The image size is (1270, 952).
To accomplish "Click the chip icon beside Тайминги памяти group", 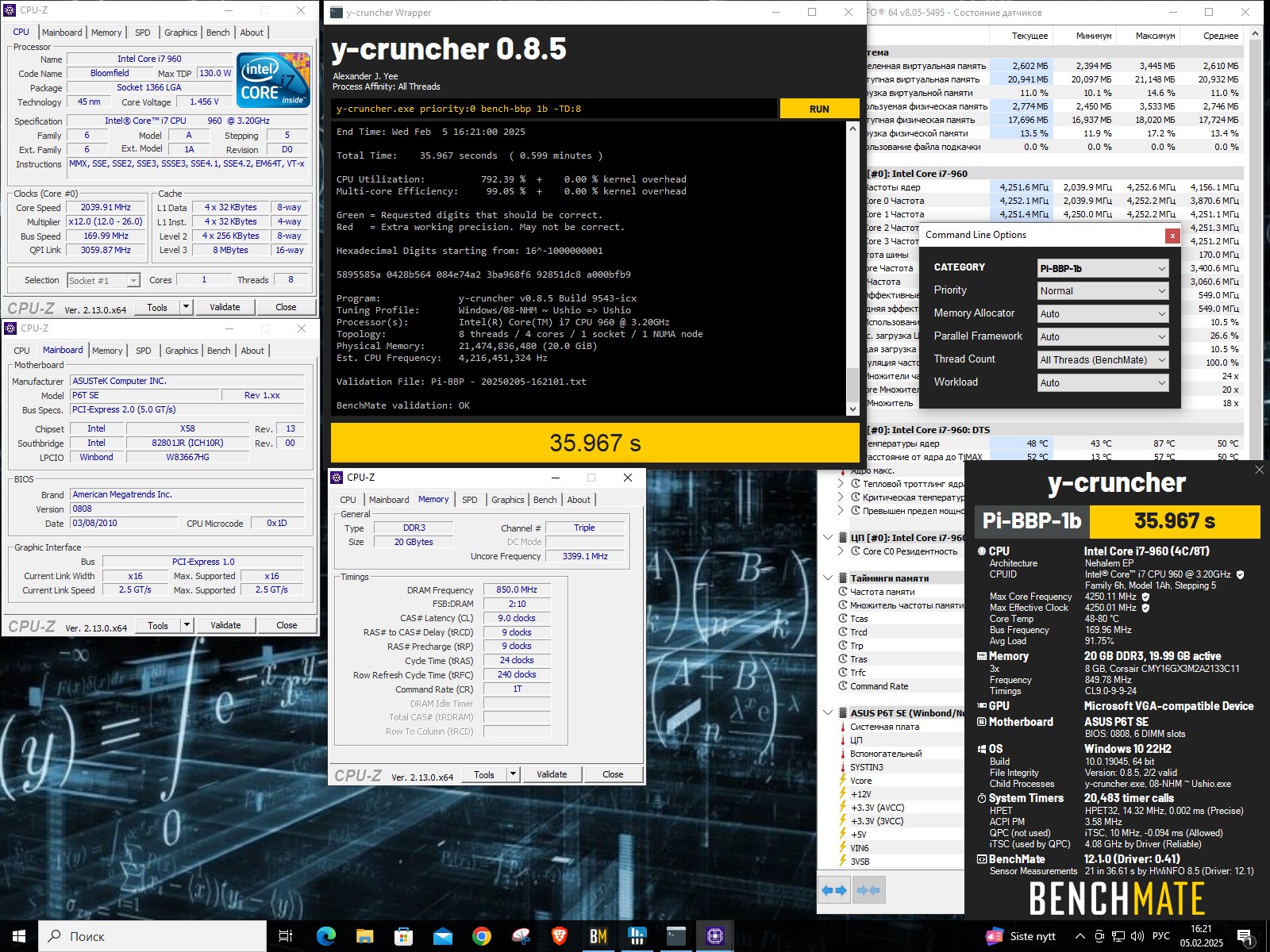I will click(x=843, y=578).
